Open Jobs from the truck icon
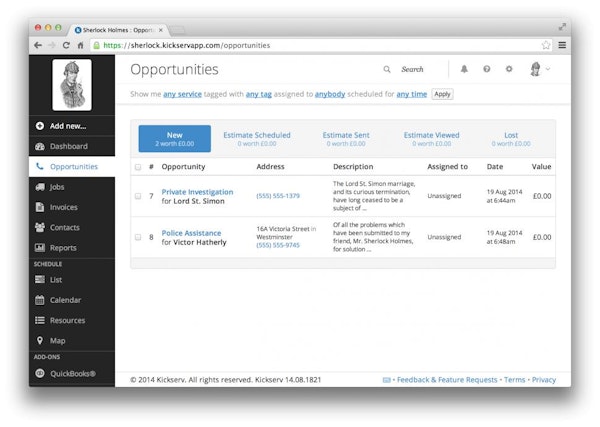600x427 pixels. pyautogui.click(x=39, y=187)
